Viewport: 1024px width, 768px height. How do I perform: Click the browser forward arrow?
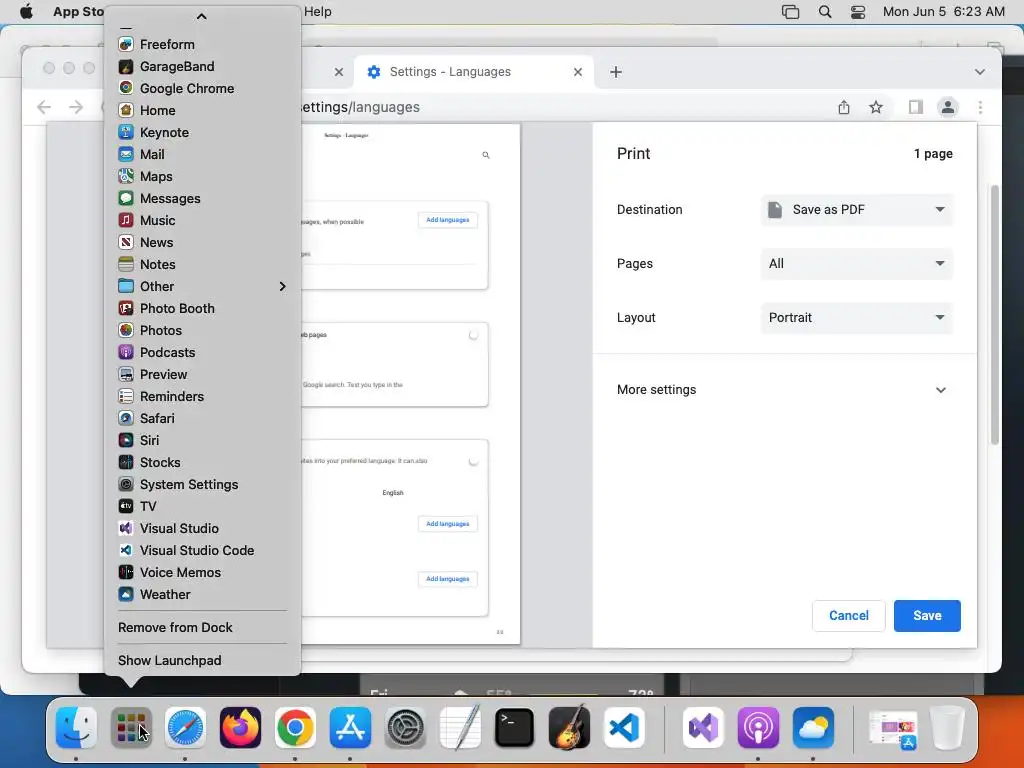click(76, 107)
